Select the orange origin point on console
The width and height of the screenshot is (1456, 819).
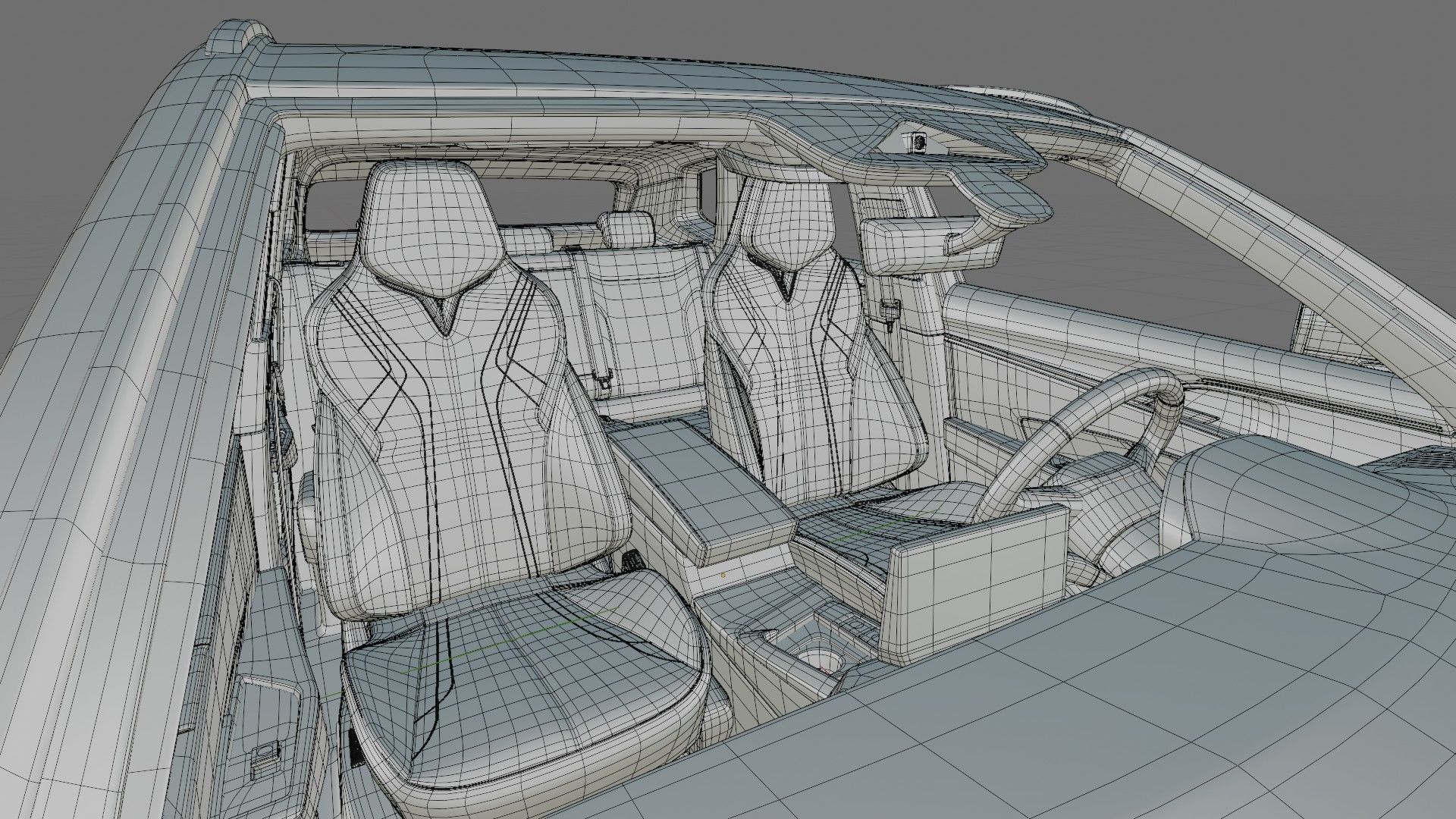pyautogui.click(x=722, y=574)
